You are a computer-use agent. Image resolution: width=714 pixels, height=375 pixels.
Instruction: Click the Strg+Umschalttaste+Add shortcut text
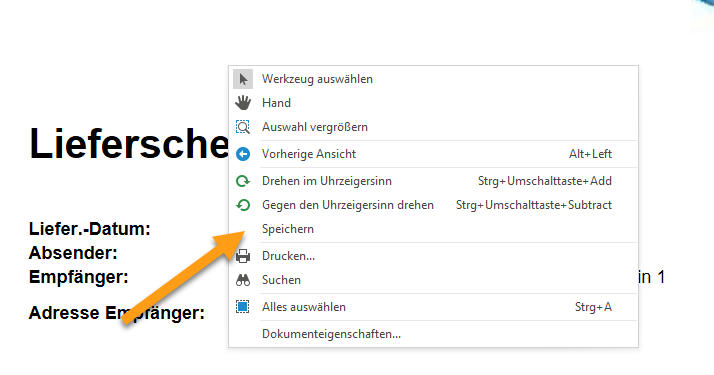(545, 181)
